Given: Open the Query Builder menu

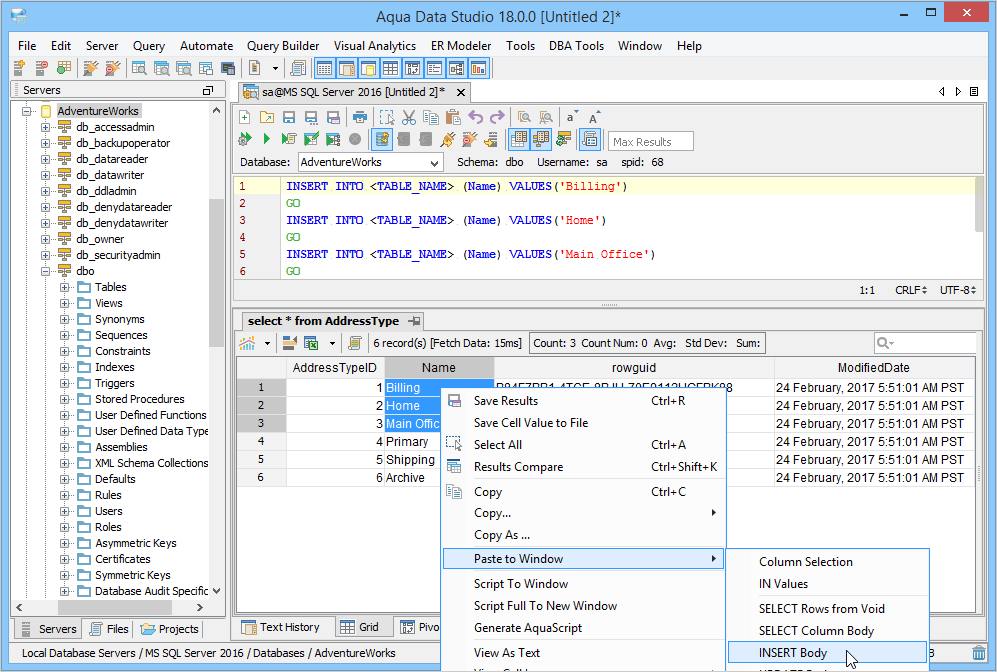Looking at the screenshot, I should click(283, 46).
